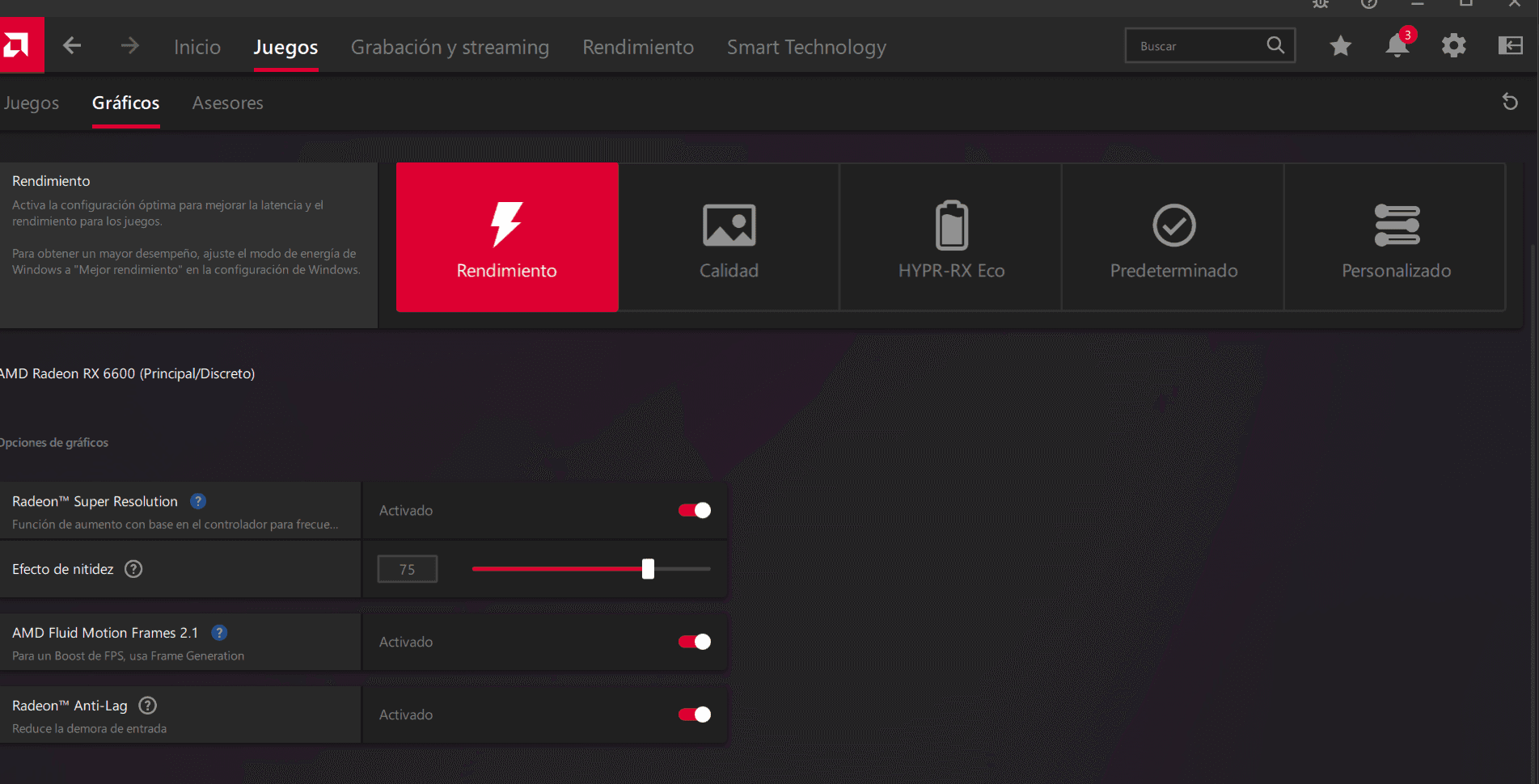
Task: Select the Juegos main tab
Action: pyautogui.click(x=285, y=47)
